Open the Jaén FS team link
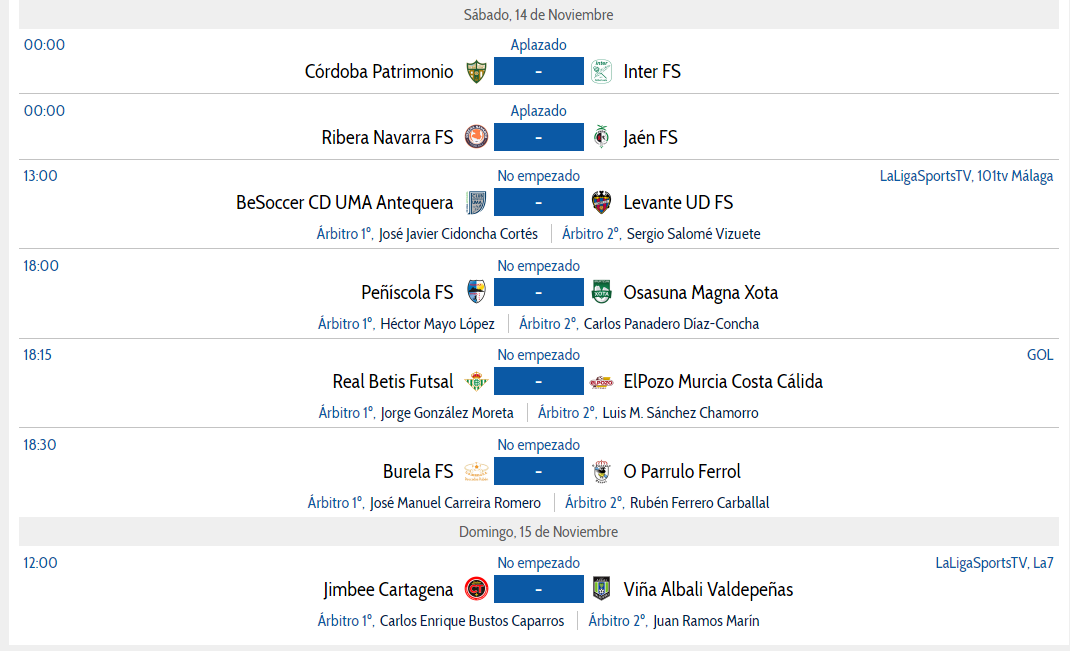The image size is (1070, 651). [x=650, y=138]
